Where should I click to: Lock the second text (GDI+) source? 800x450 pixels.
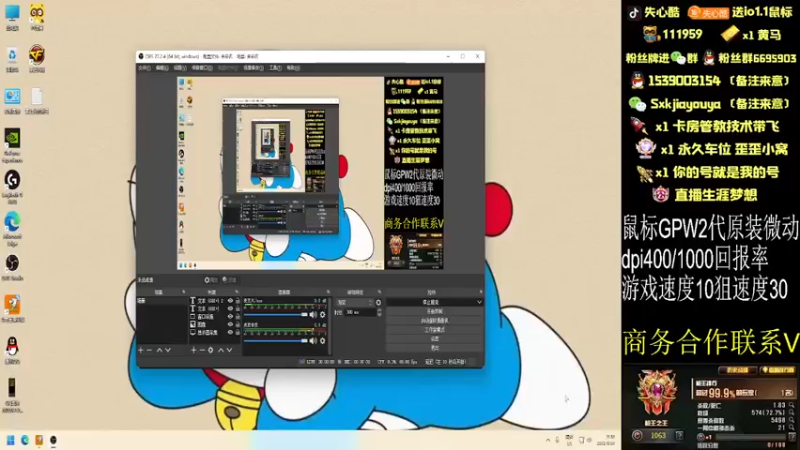(237, 309)
